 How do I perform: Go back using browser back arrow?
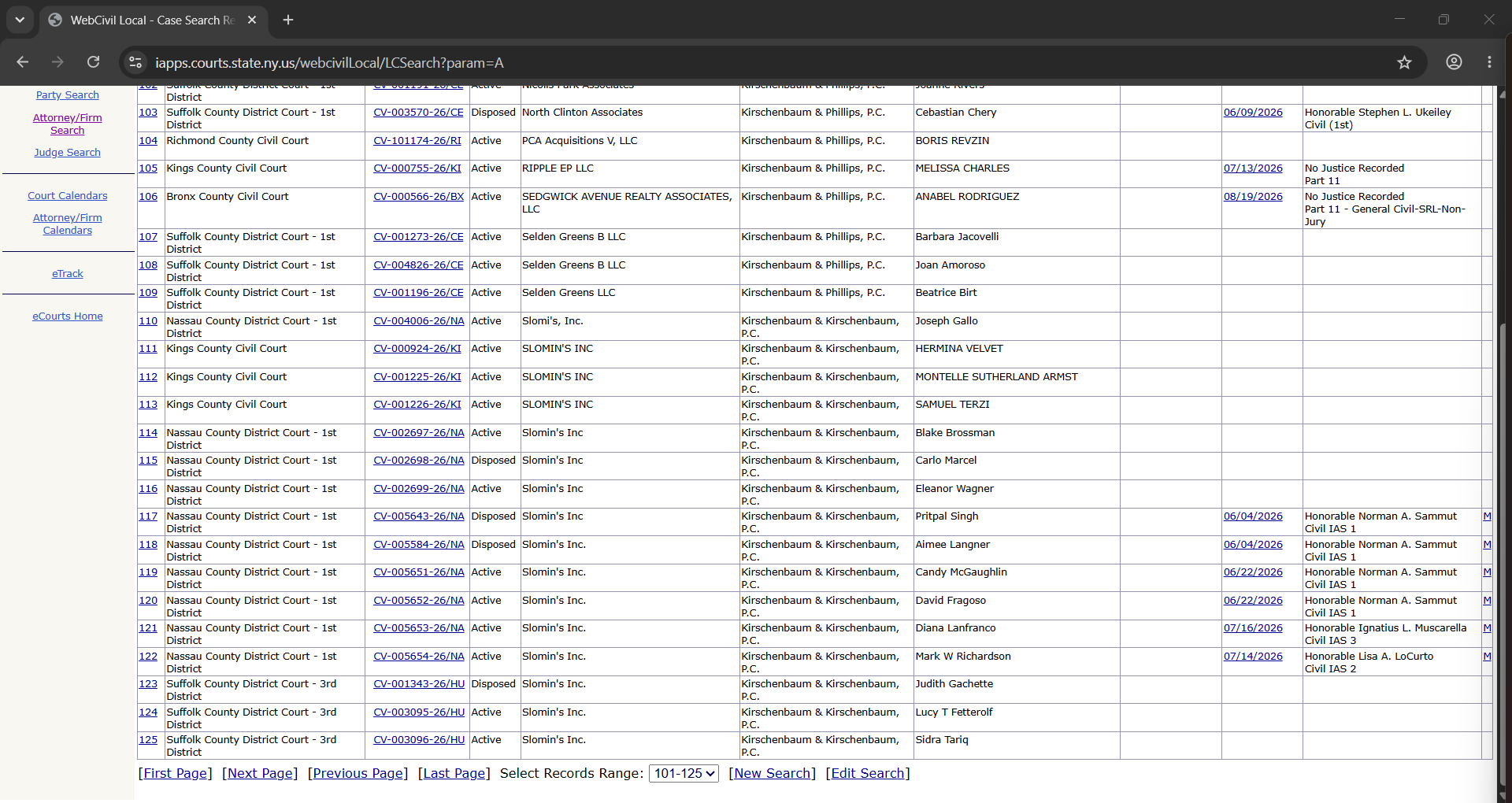[23, 62]
